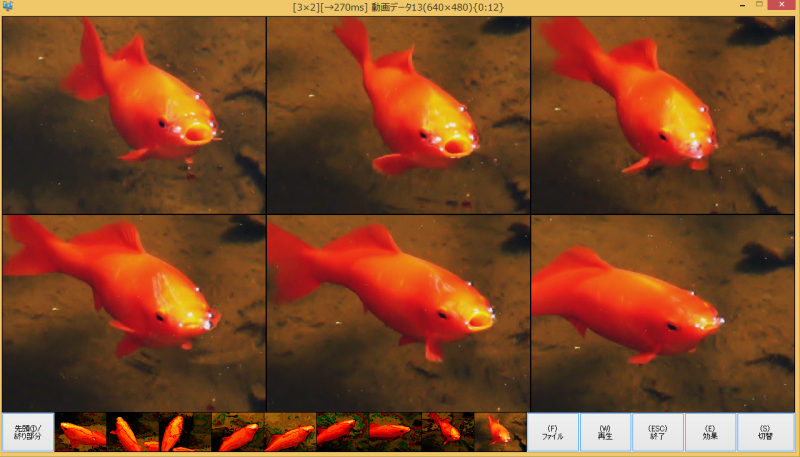Open the (E) 効果 effects button
The image size is (800, 457).
(x=710, y=432)
